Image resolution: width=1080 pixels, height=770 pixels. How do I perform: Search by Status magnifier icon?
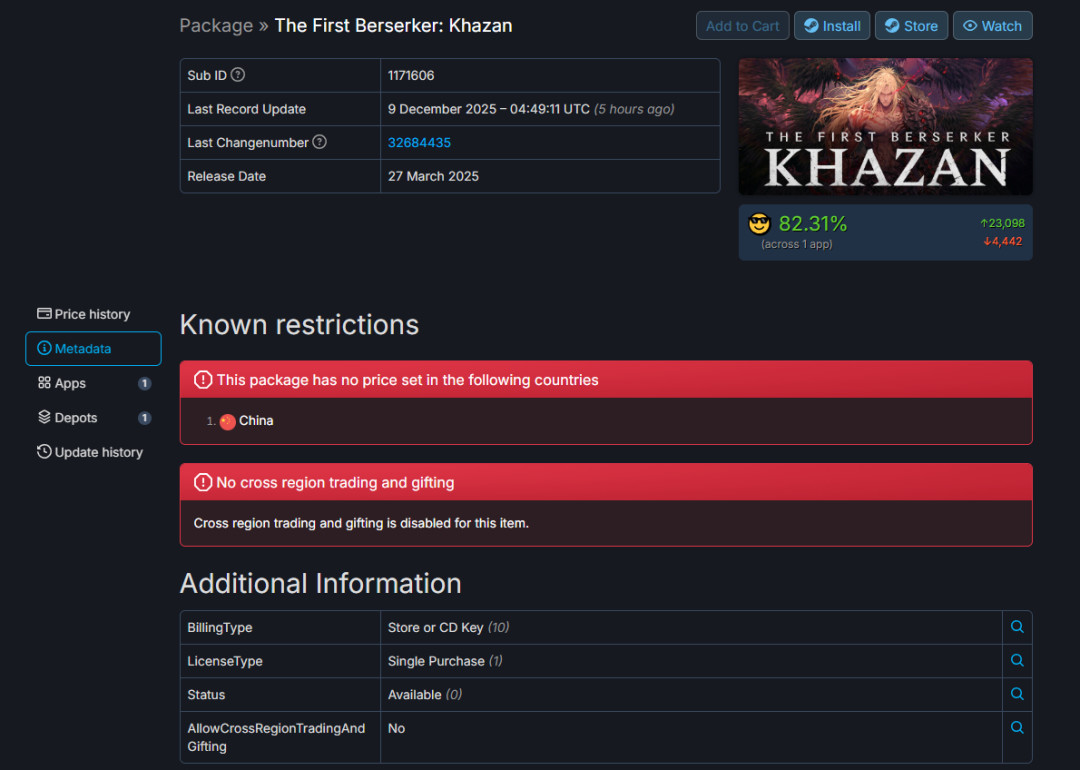click(1017, 694)
